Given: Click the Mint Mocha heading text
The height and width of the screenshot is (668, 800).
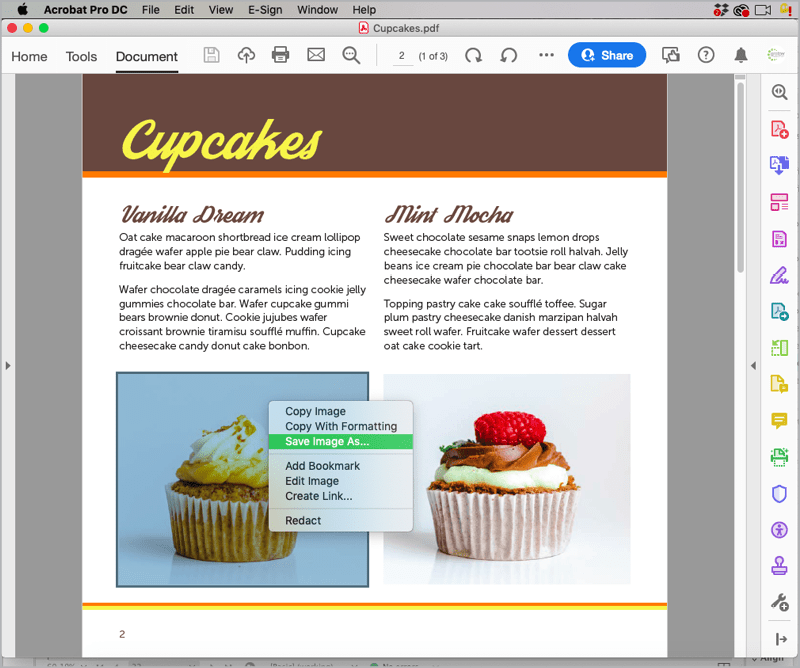Looking at the screenshot, I should coord(448,214).
